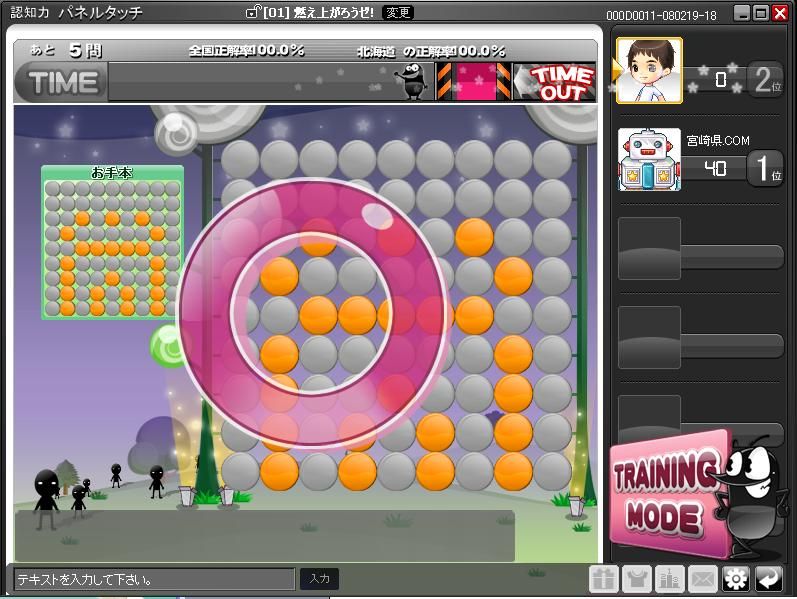Click the score value 40

pyautogui.click(x=715, y=168)
